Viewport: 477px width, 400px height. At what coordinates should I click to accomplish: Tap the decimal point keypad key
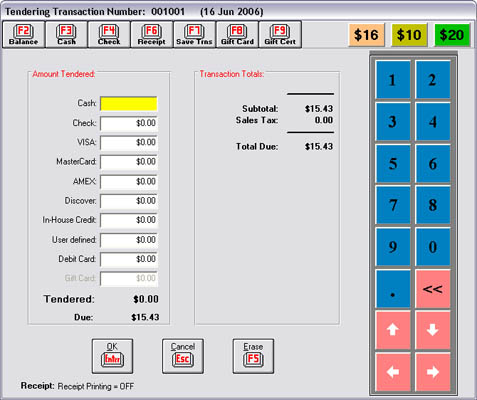coord(393,289)
